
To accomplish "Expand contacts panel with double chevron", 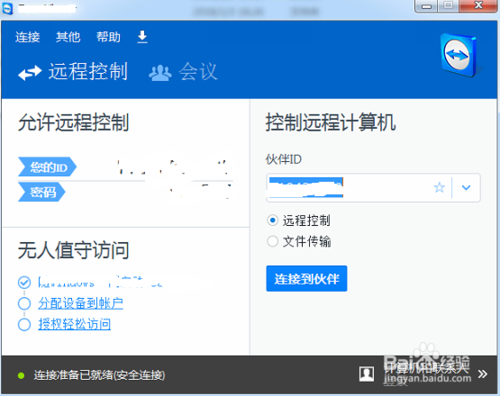I will (482, 374).
